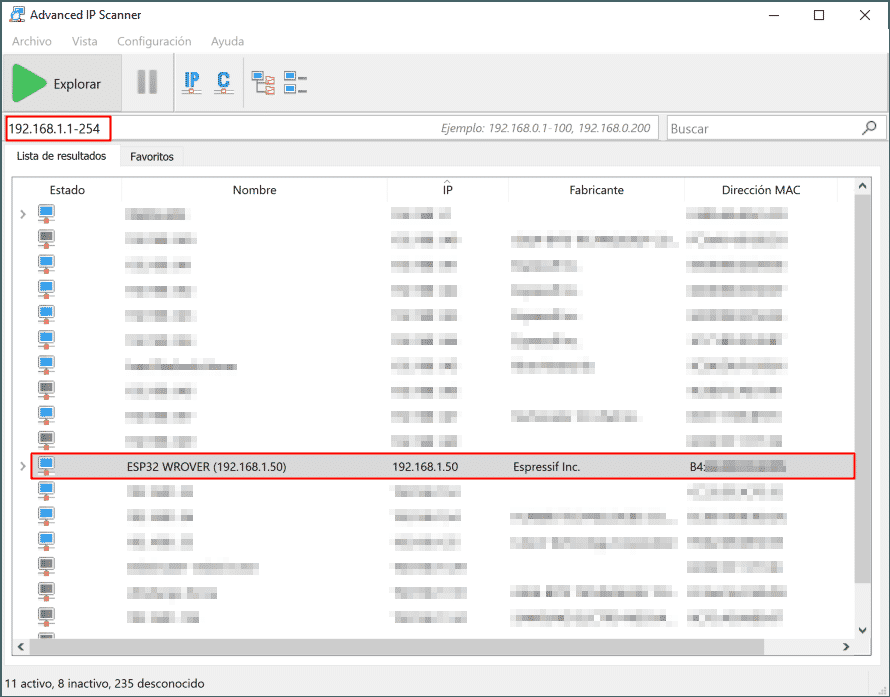890x697 pixels.
Task: Click the expand all tree icon
Action: 263,83
